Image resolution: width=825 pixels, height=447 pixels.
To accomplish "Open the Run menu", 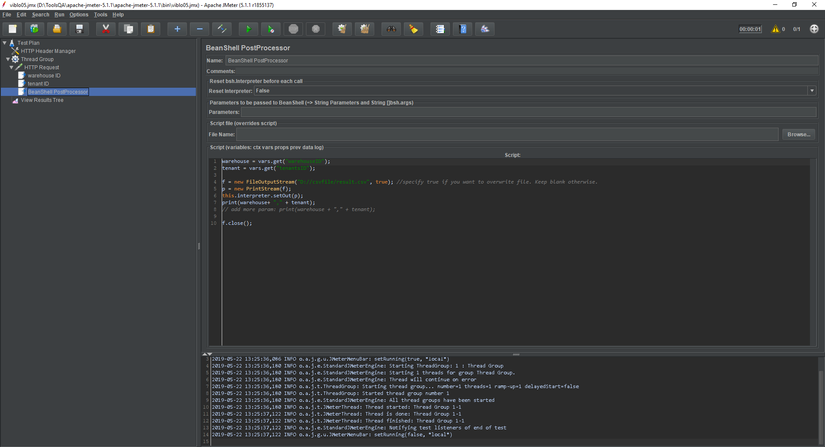I will coord(59,15).
